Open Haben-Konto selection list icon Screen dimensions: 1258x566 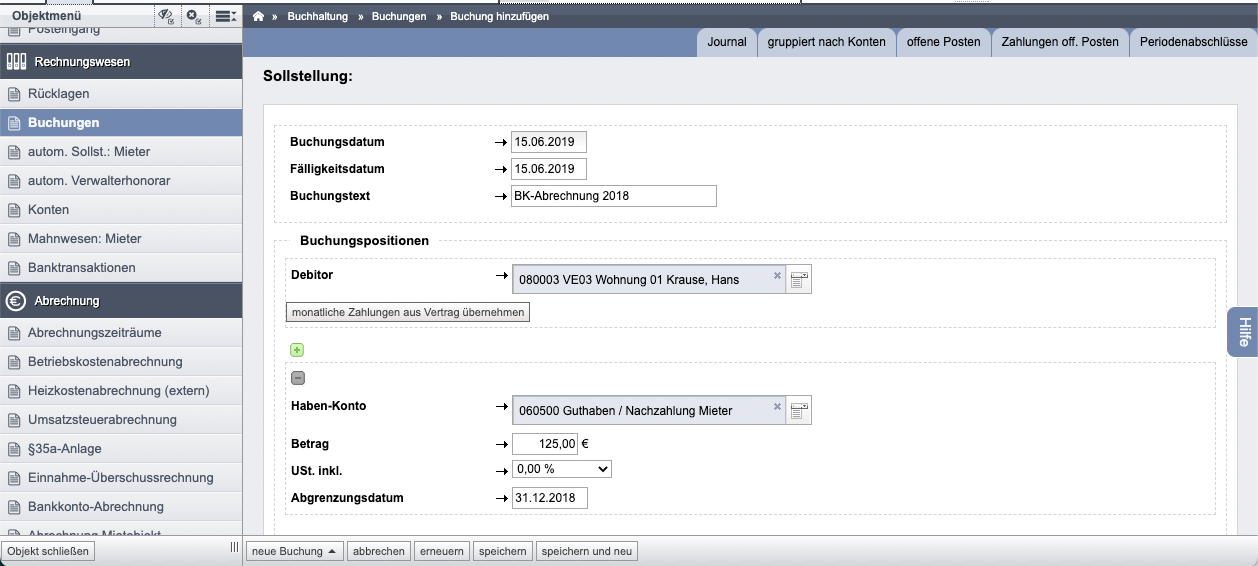[798, 410]
